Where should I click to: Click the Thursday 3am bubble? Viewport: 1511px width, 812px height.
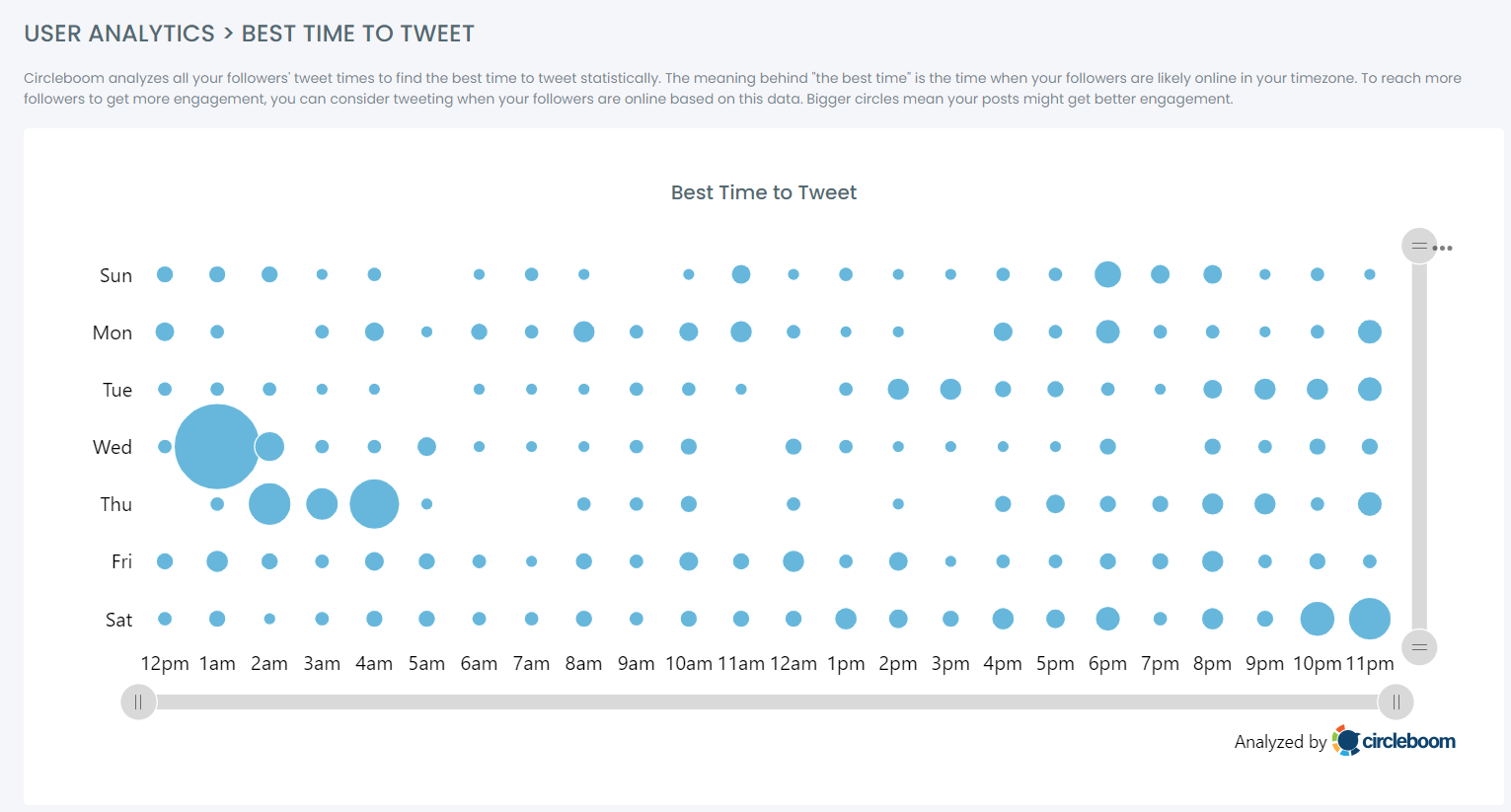pos(322,504)
